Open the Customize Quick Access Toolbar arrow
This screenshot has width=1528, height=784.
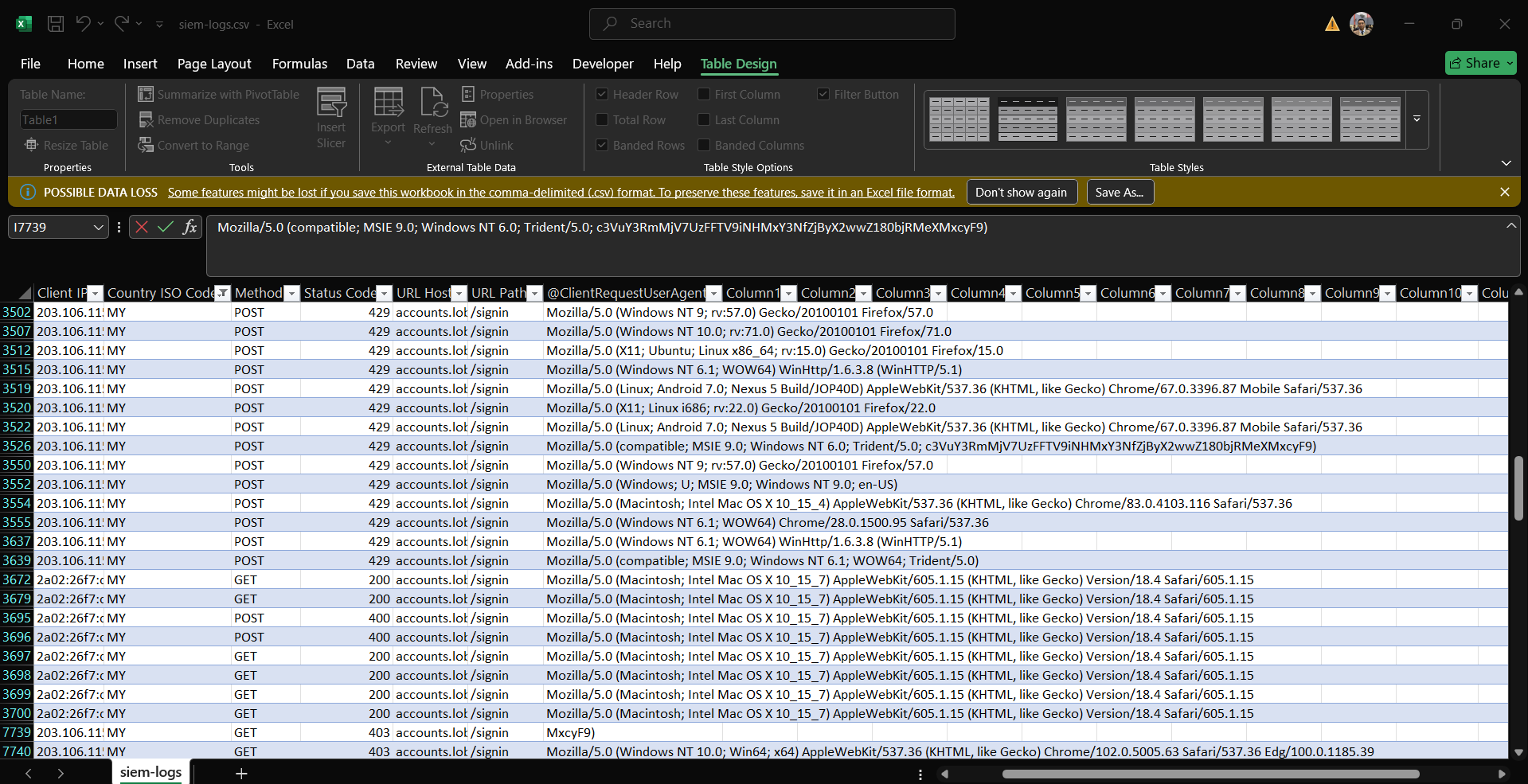(x=159, y=25)
